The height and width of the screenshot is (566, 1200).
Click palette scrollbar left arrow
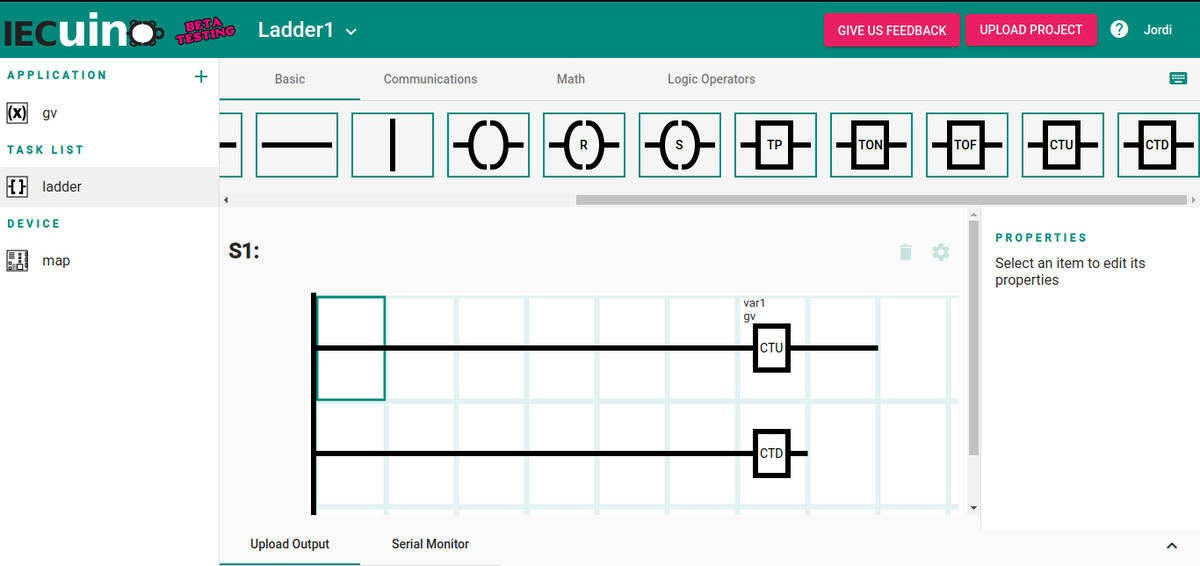(x=225, y=200)
